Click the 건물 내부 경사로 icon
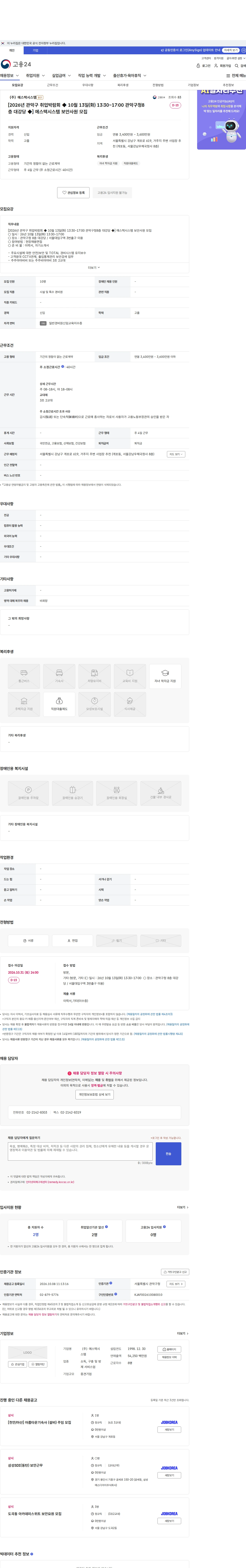Image resolution: width=246 pixels, height=1568 pixels. [x=161, y=793]
